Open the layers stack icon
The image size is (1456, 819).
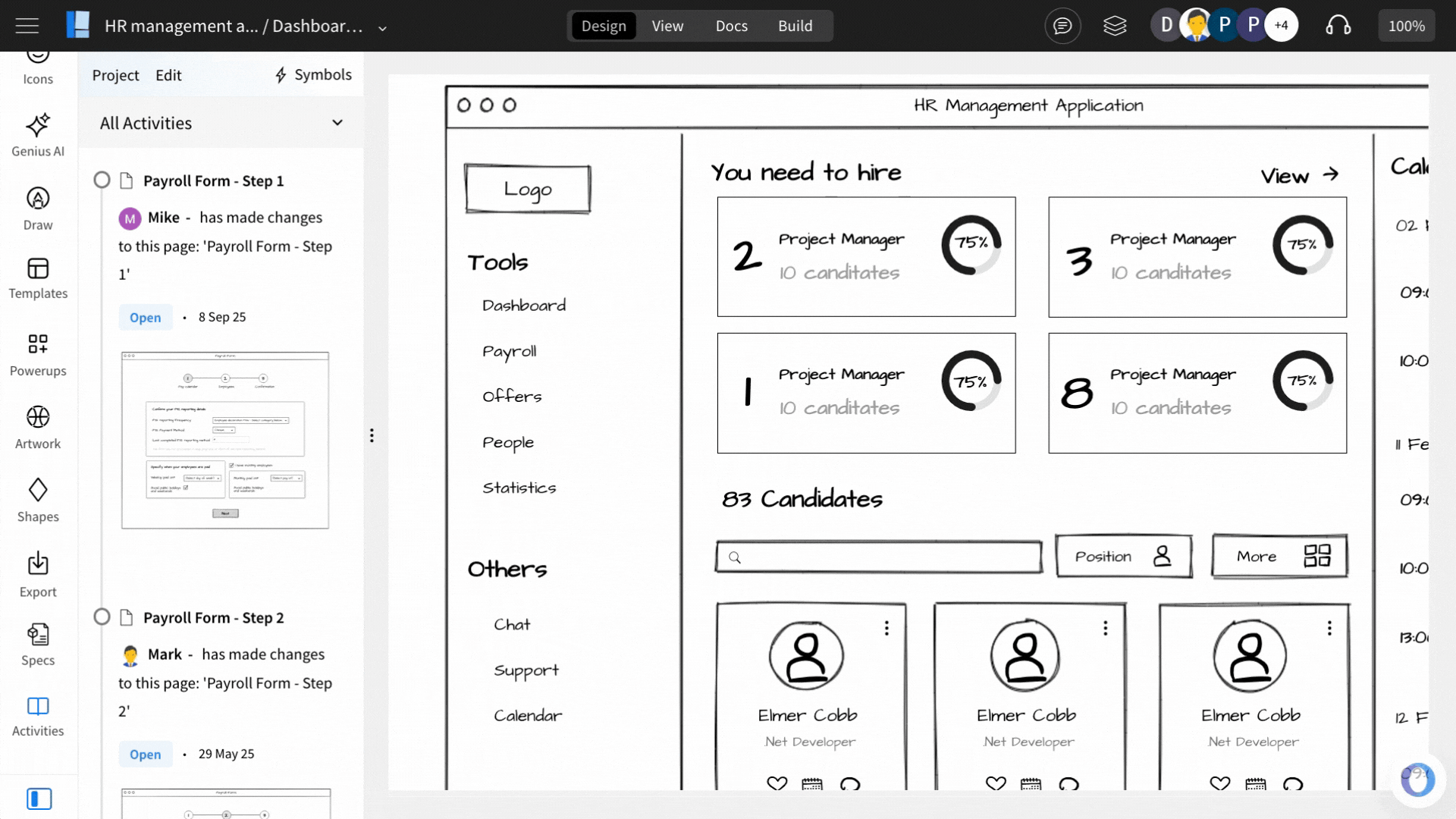(1115, 26)
